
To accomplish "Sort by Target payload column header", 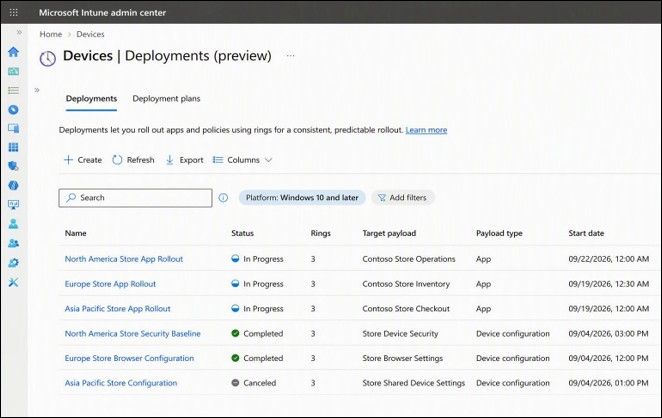I will tap(389, 233).
